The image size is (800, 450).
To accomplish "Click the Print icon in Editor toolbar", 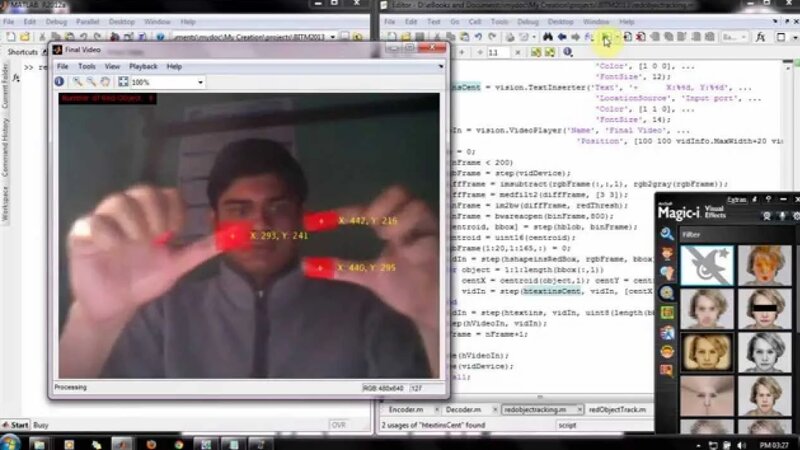I will pyautogui.click(x=510, y=37).
